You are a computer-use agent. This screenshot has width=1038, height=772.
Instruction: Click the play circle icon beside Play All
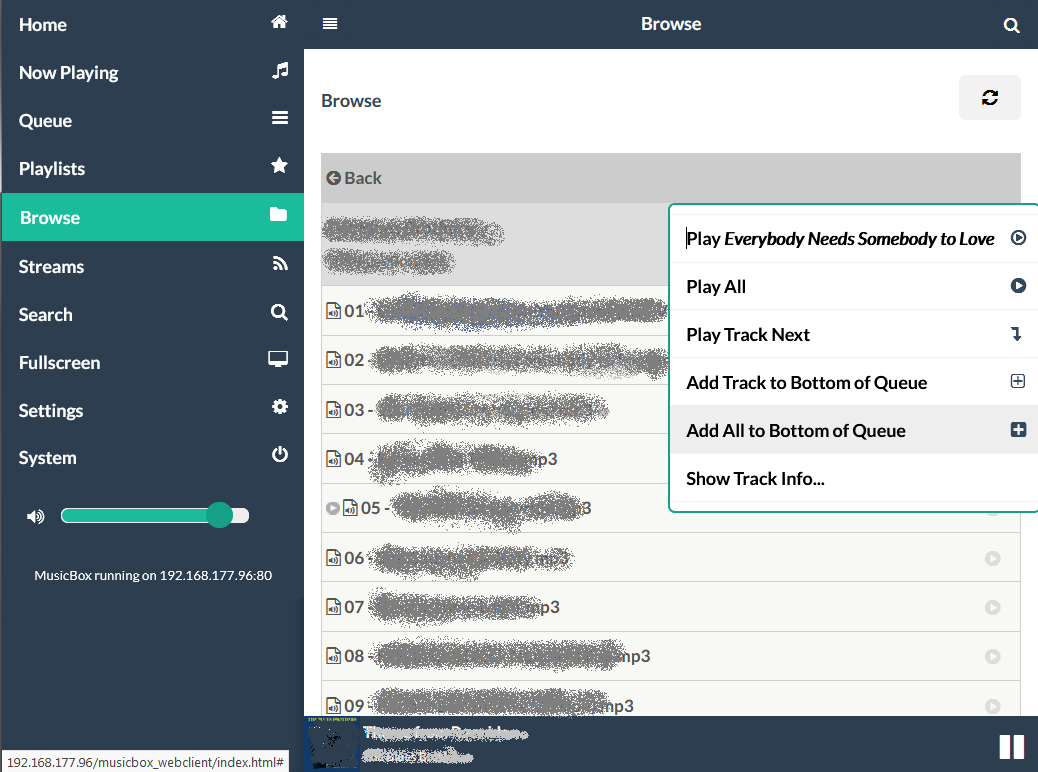coord(1018,286)
